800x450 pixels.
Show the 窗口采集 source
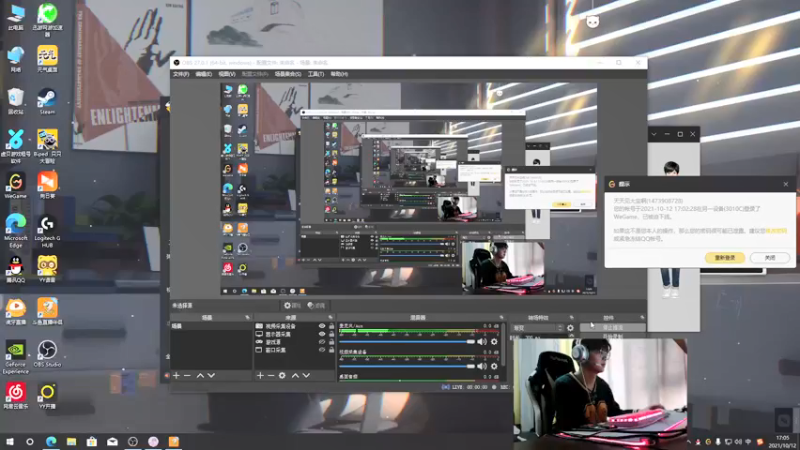click(322, 350)
